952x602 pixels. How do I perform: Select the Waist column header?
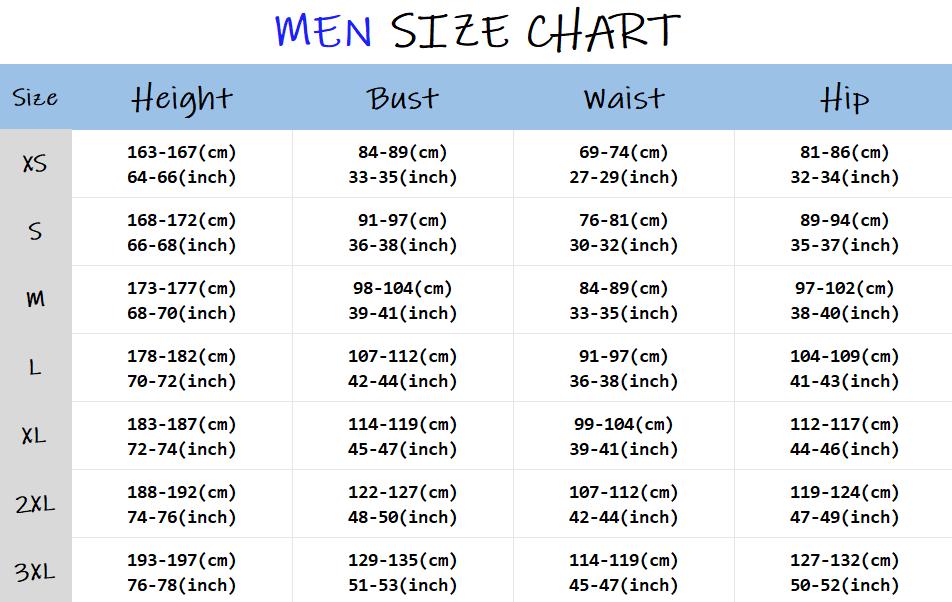(x=624, y=98)
